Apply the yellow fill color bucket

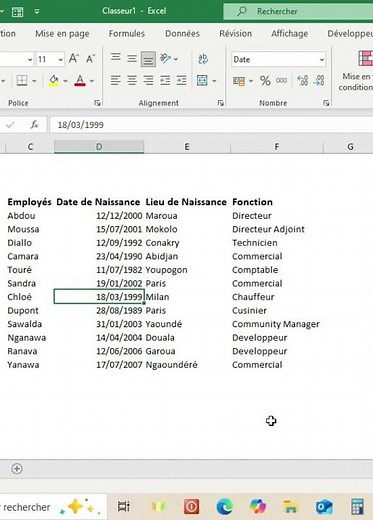(x=54, y=80)
